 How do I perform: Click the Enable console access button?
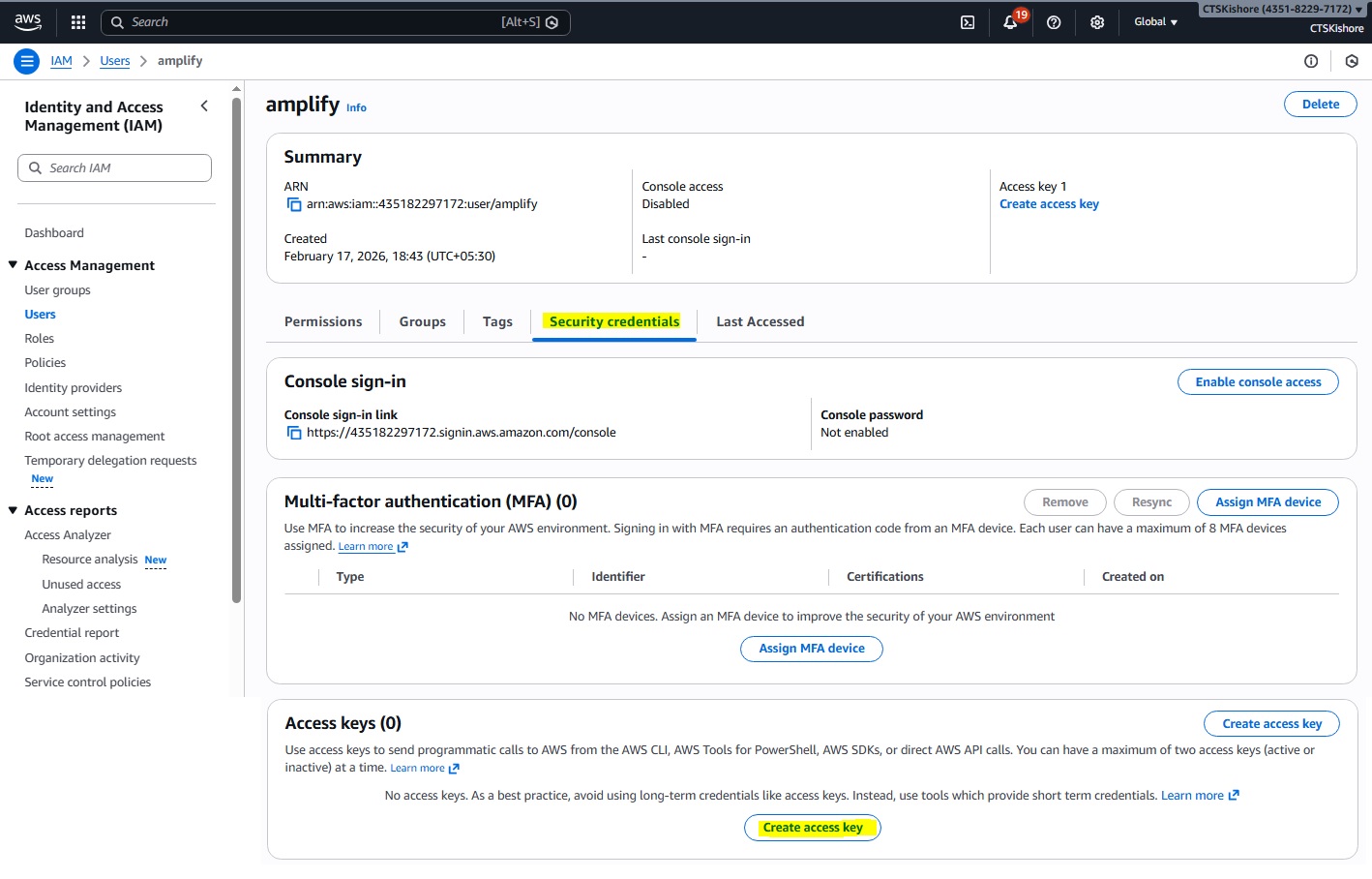[1257, 382]
